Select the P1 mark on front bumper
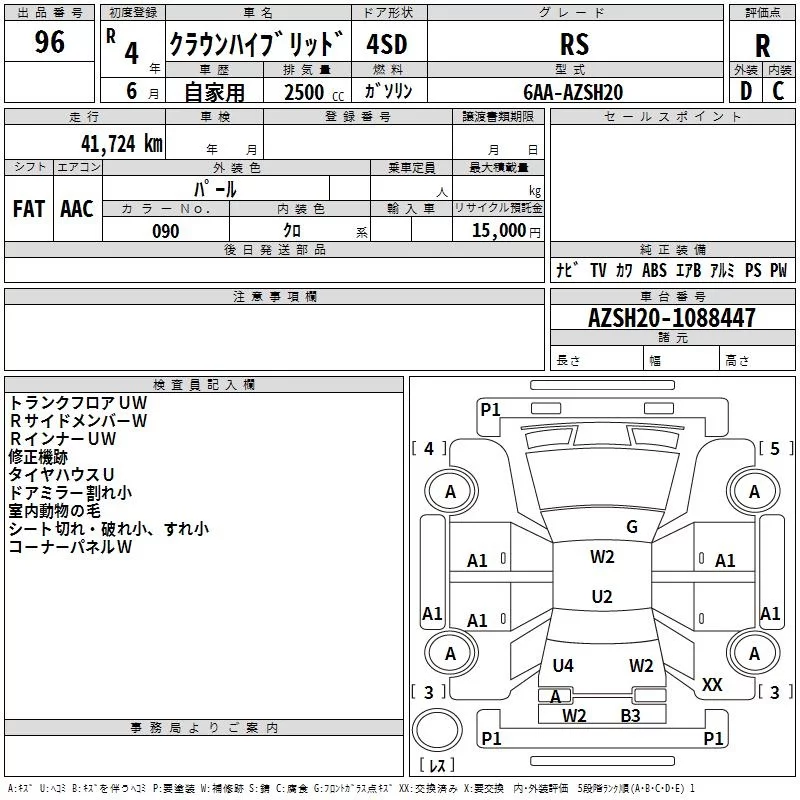The height and width of the screenshot is (800, 800). tap(490, 410)
